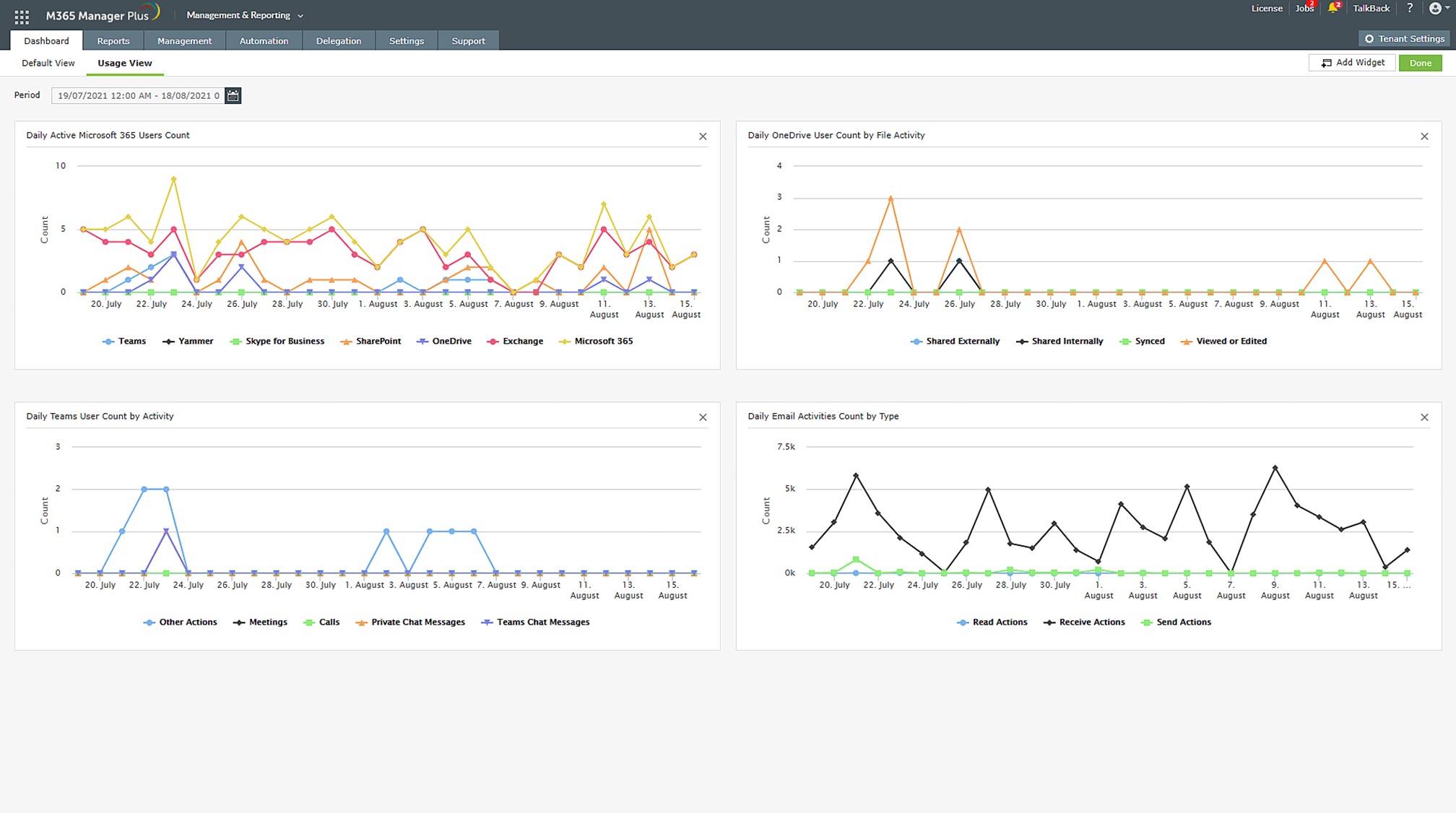Click the green Done button
The width and height of the screenshot is (1456, 813).
(x=1420, y=63)
